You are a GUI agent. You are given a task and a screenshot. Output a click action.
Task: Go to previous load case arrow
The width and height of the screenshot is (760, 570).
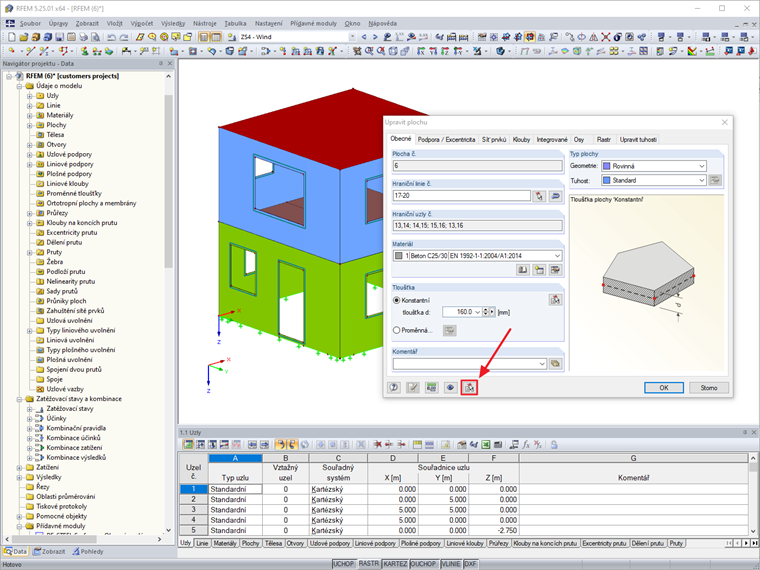tap(364, 37)
